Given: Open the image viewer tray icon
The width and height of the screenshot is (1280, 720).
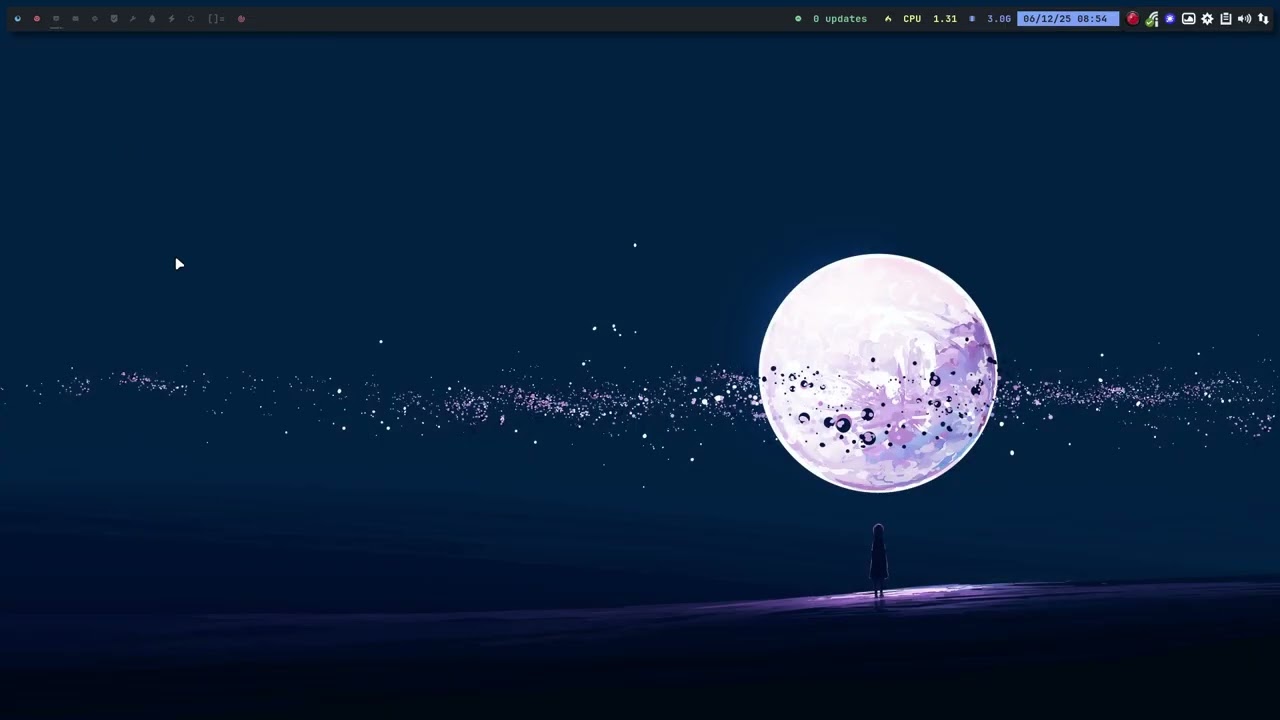Looking at the screenshot, I should pos(1188,18).
